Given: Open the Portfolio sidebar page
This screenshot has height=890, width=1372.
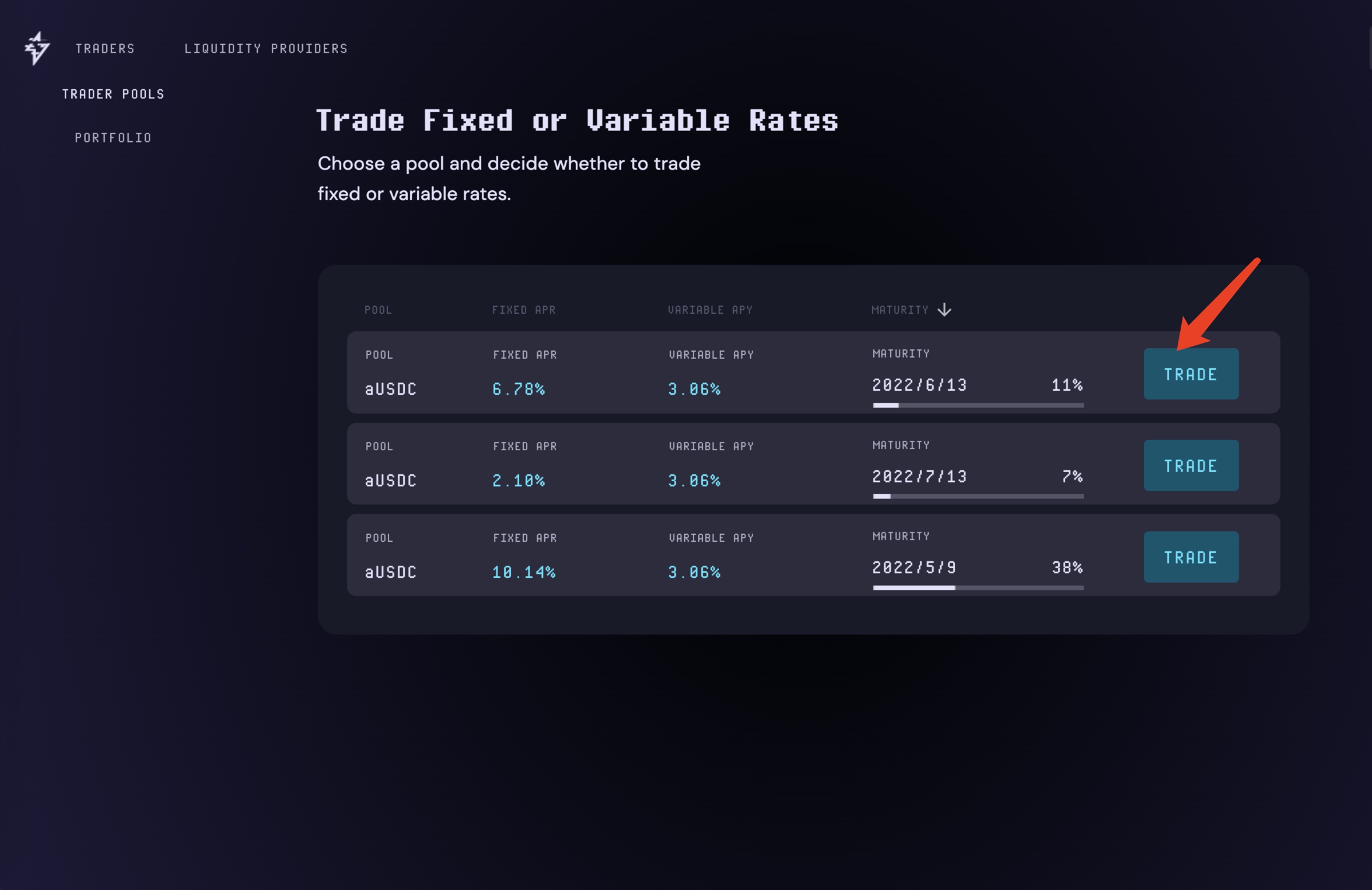Looking at the screenshot, I should point(113,138).
